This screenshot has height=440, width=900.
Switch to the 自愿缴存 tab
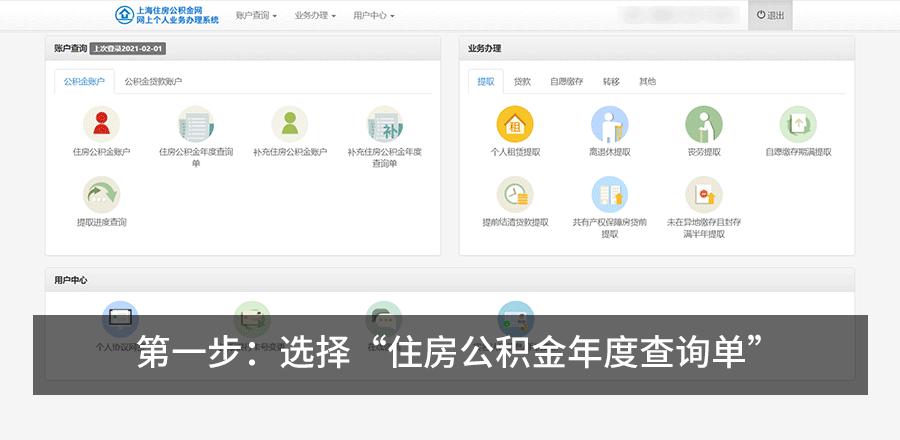click(x=566, y=81)
